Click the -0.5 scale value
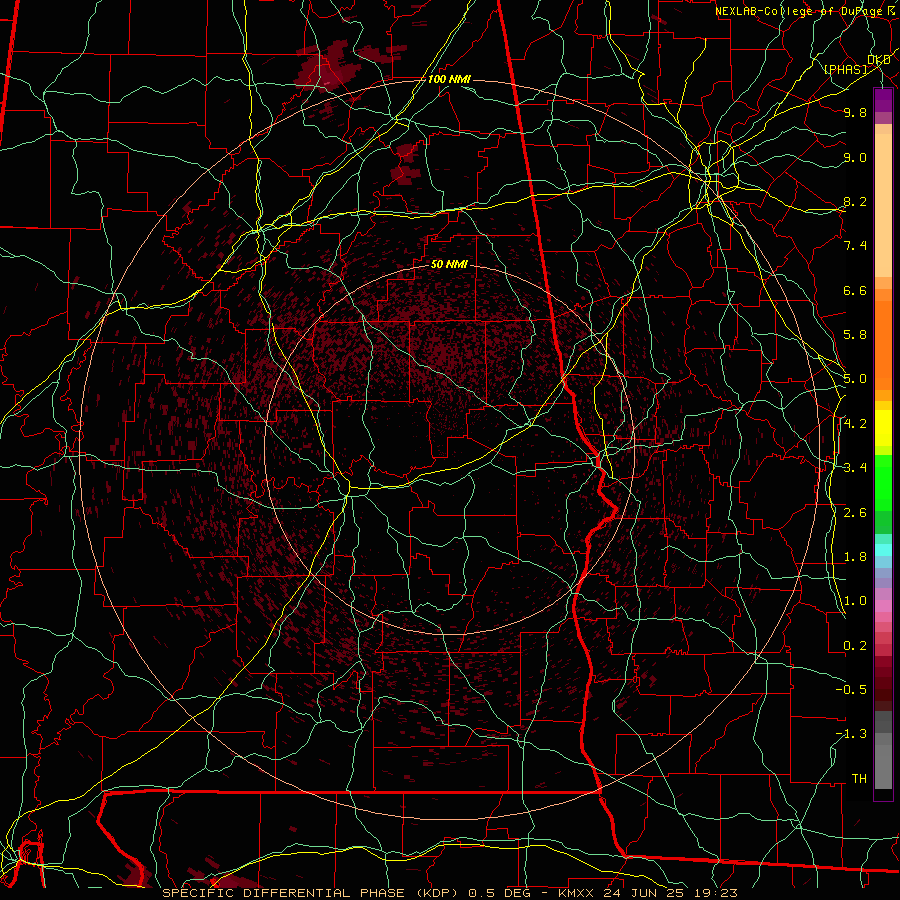 (x=851, y=690)
